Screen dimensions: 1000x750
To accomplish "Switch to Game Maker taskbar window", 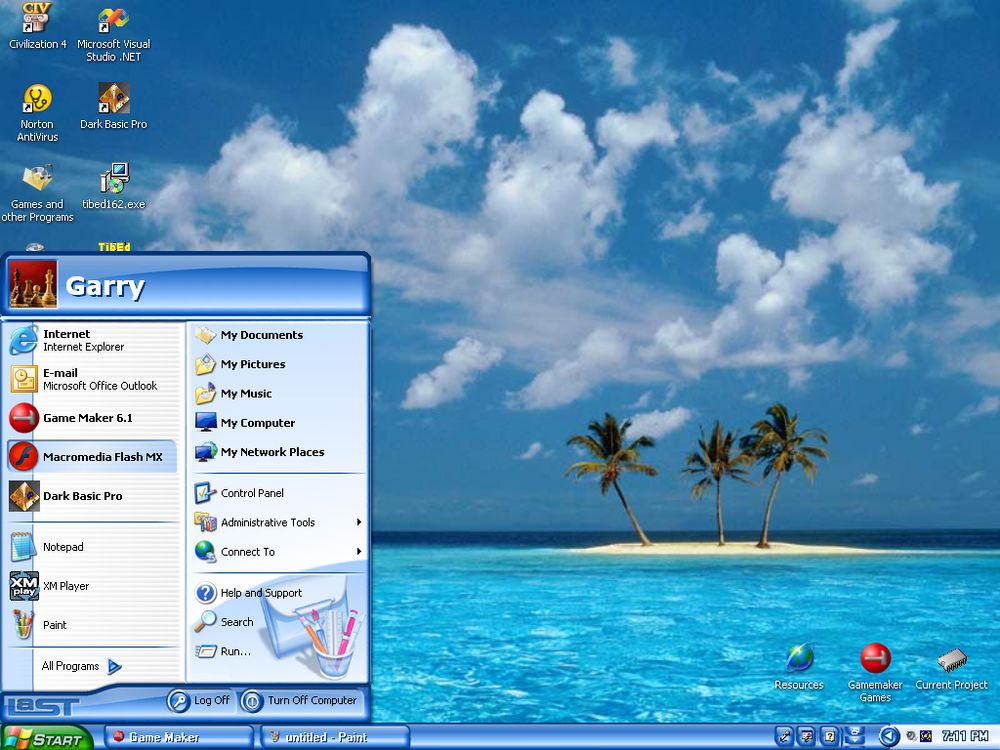I will 179,737.
